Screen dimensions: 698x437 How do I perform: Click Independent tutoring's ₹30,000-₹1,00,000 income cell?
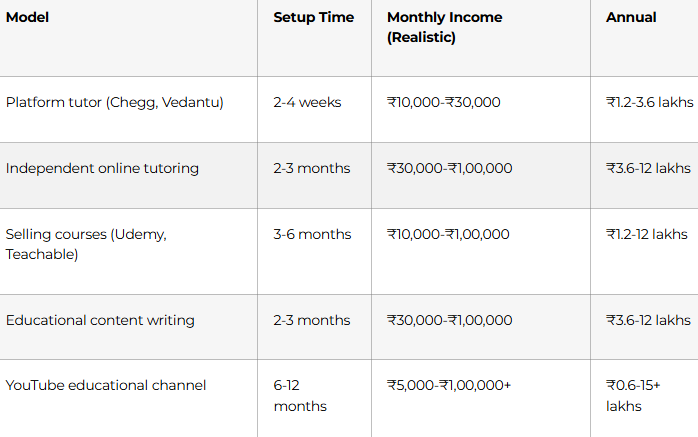pyautogui.click(x=449, y=168)
